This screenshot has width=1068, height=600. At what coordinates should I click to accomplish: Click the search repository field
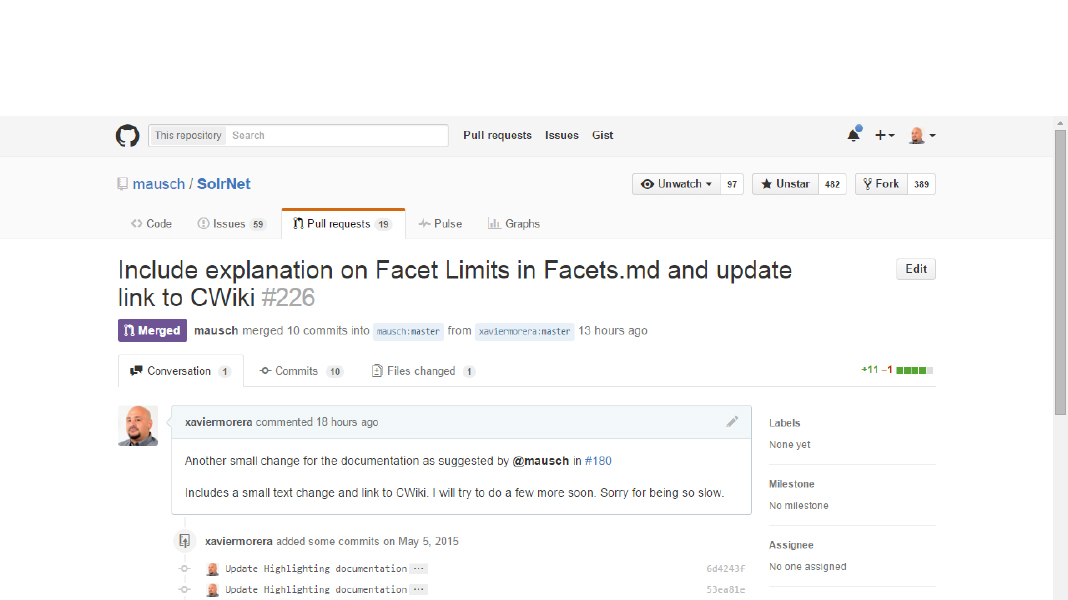coord(337,136)
